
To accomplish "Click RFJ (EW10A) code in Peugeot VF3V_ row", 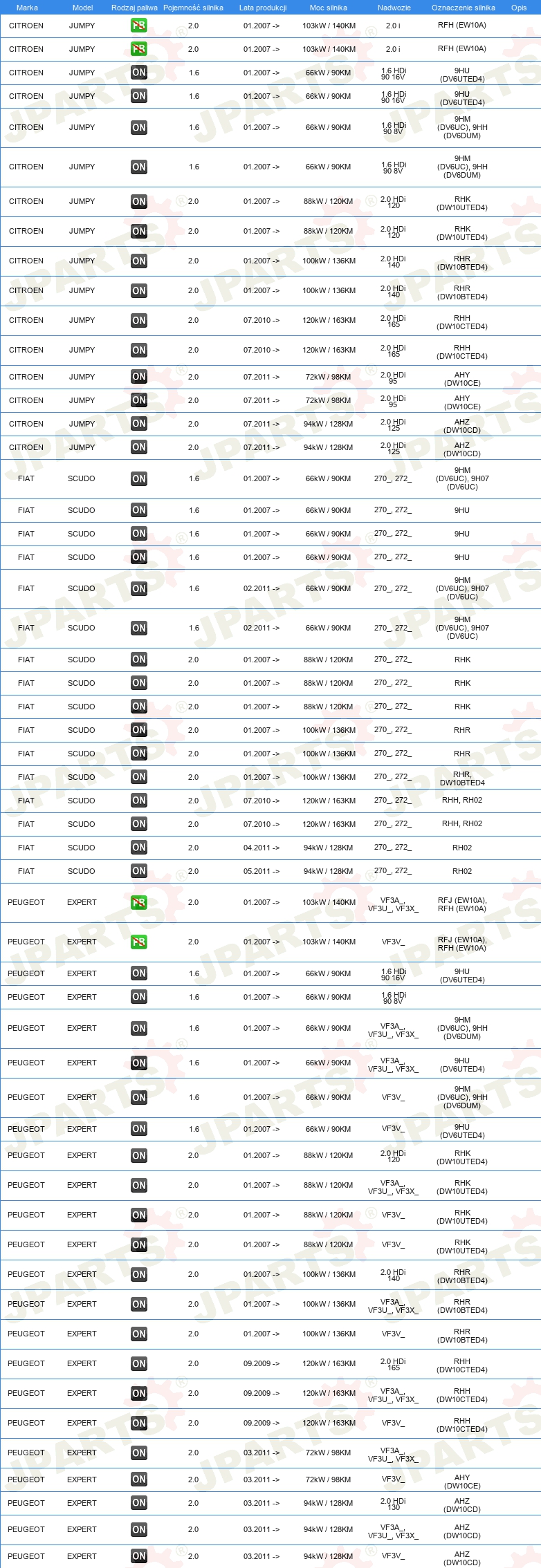I will coord(462,940).
